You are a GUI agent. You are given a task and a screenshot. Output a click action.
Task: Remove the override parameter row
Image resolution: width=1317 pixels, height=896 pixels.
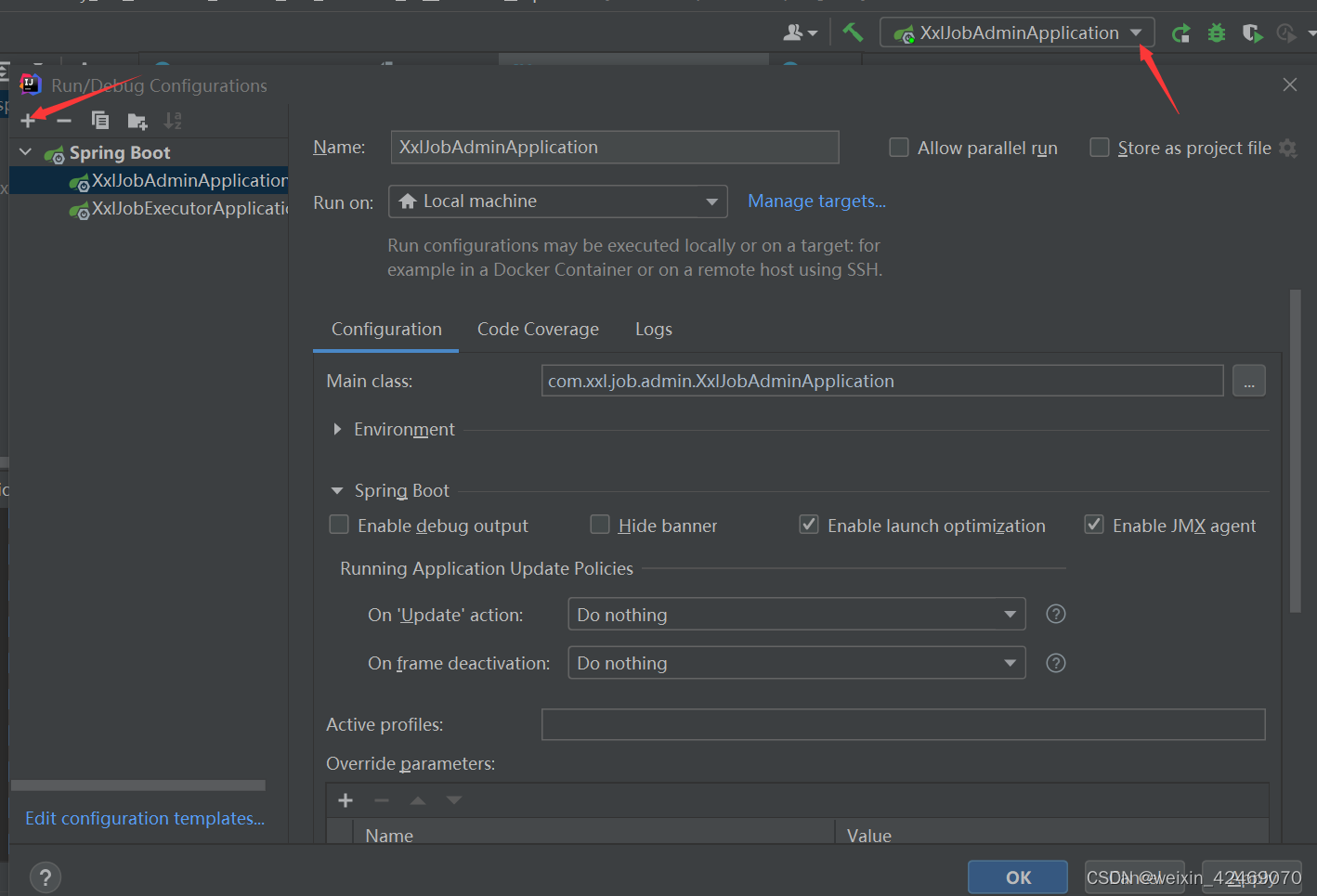pyautogui.click(x=382, y=800)
